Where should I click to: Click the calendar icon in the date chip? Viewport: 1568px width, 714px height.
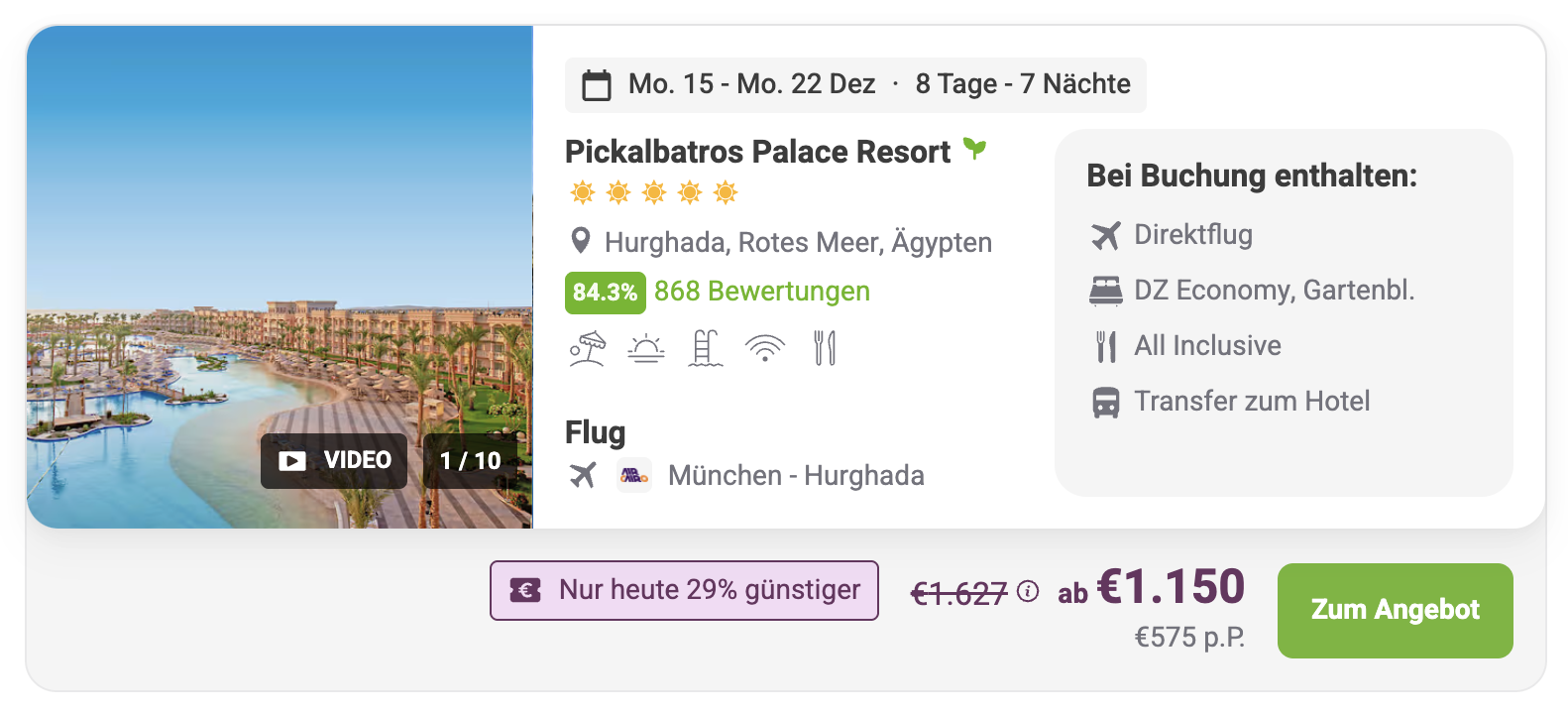[597, 85]
